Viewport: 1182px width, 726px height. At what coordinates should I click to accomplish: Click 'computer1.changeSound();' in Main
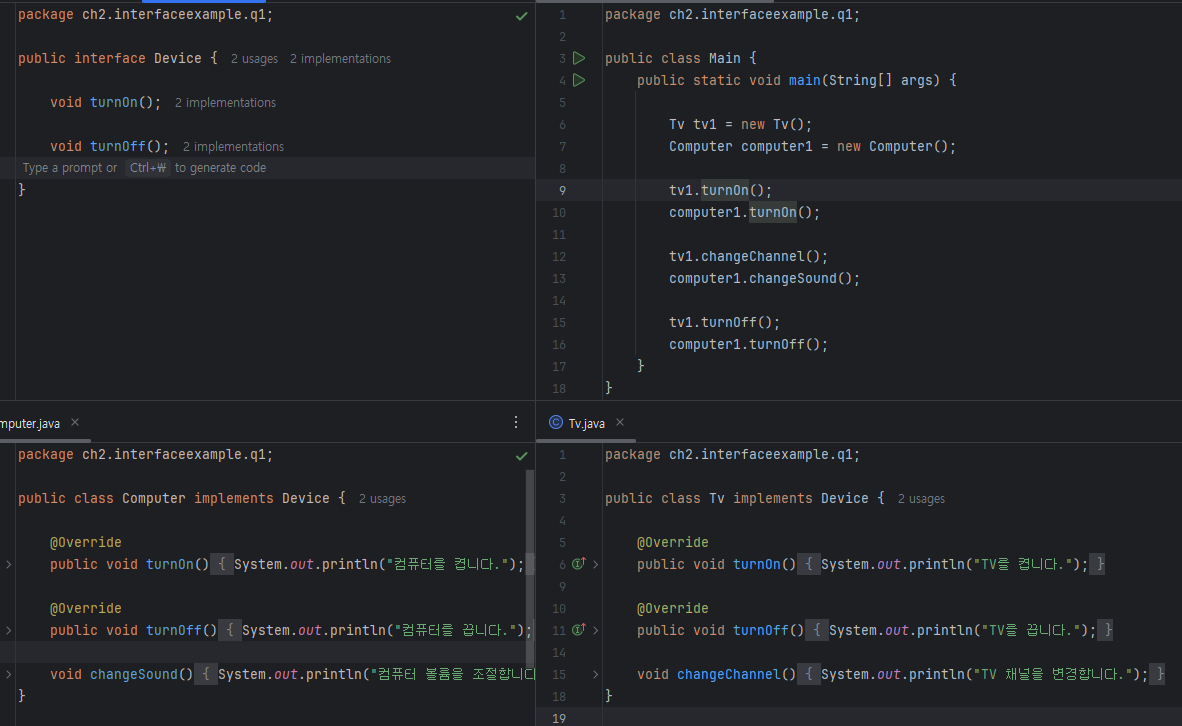(x=764, y=278)
